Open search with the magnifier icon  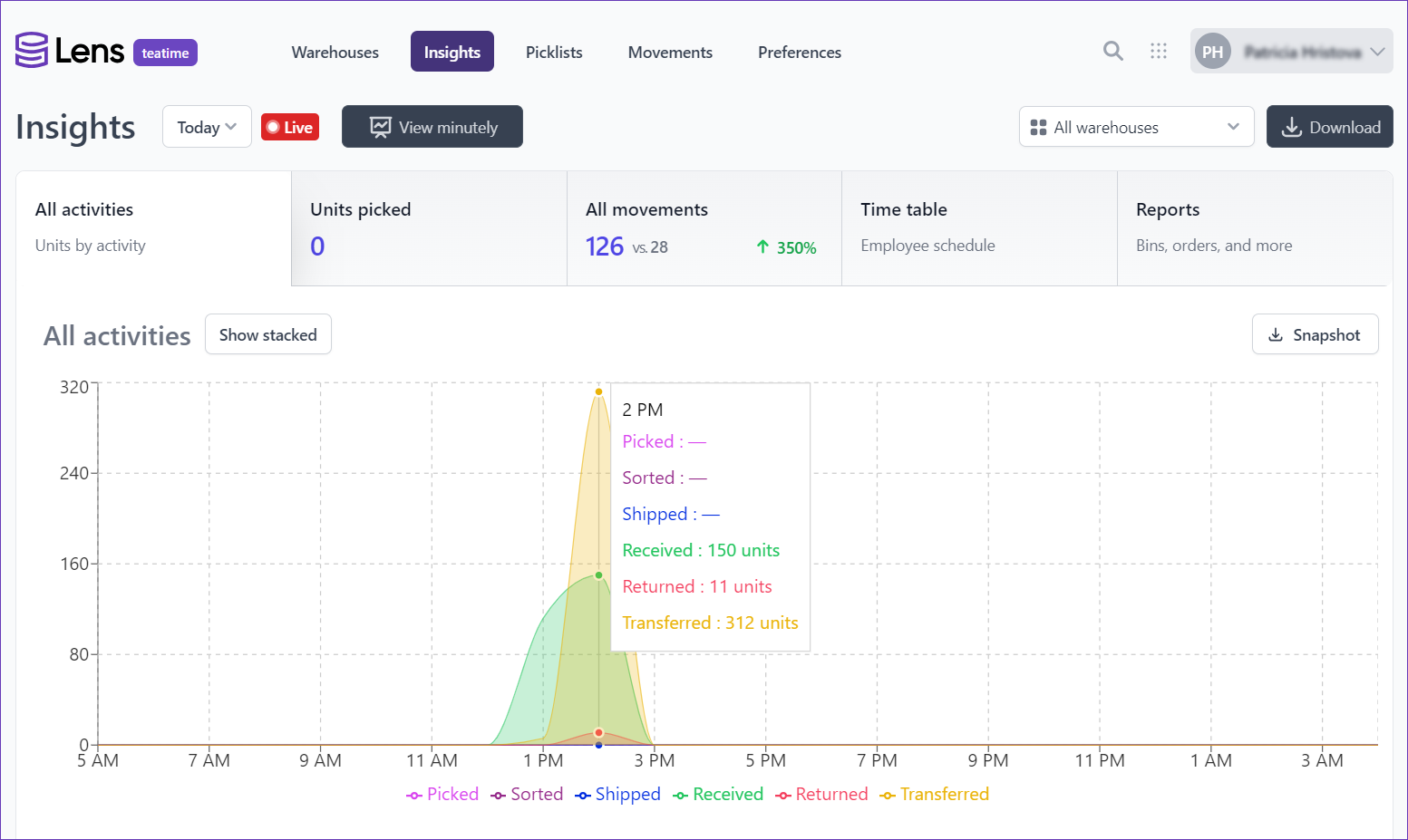click(1112, 51)
